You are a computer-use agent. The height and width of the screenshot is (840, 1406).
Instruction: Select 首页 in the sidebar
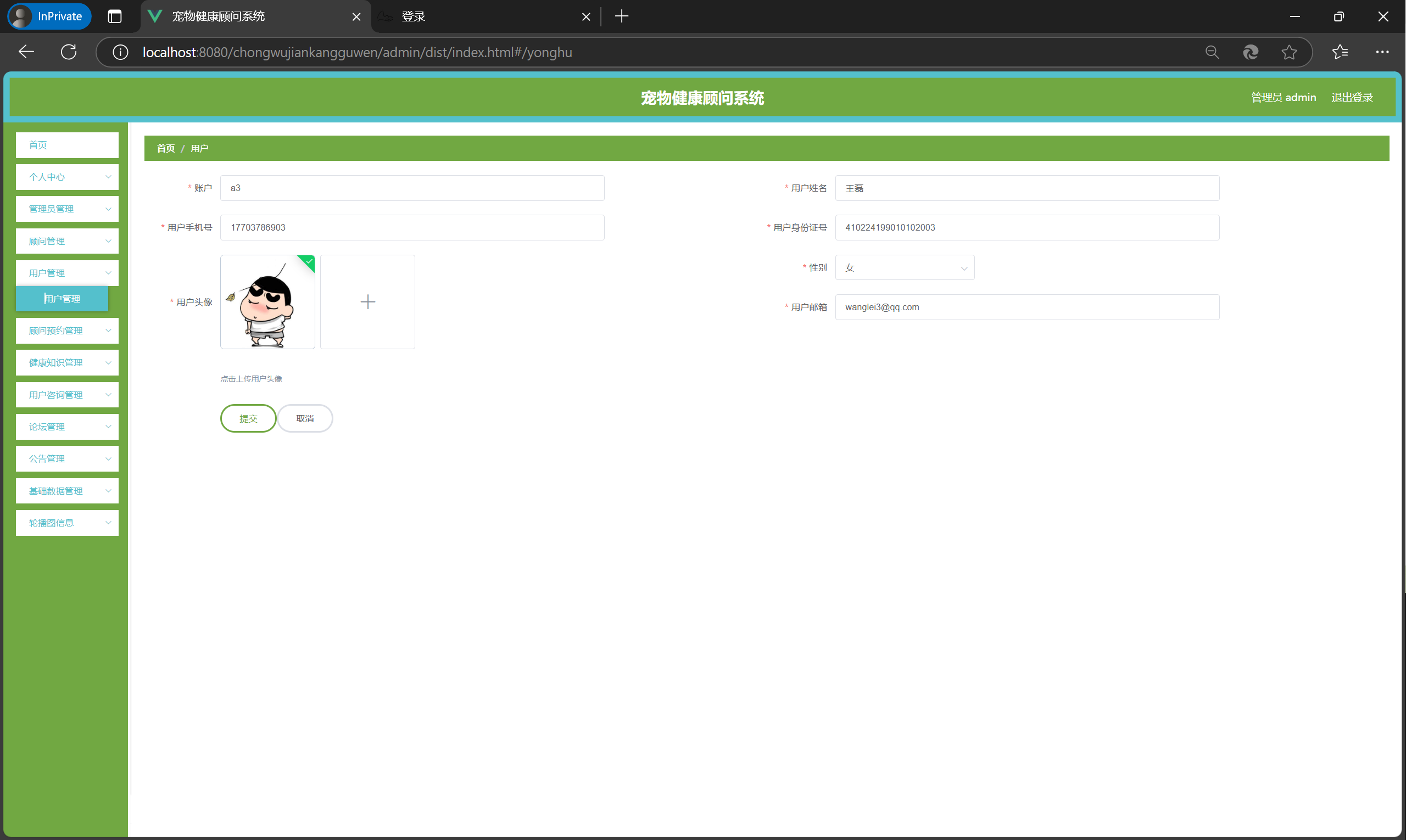(67, 145)
